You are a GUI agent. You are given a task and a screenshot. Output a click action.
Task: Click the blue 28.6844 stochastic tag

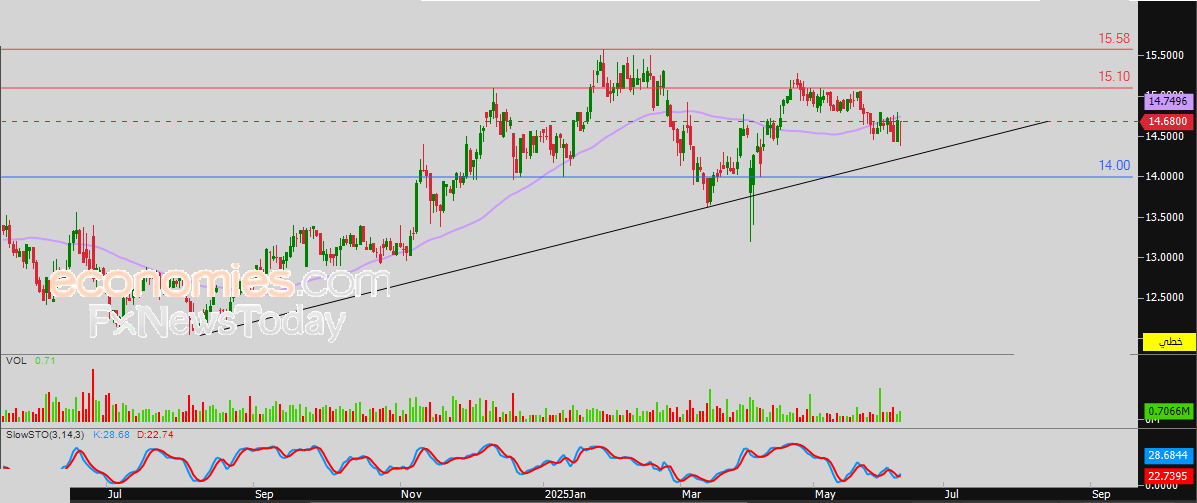pos(1168,455)
